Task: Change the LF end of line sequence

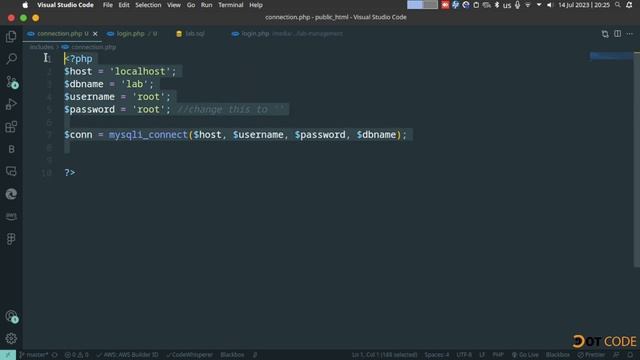Action: coord(482,355)
